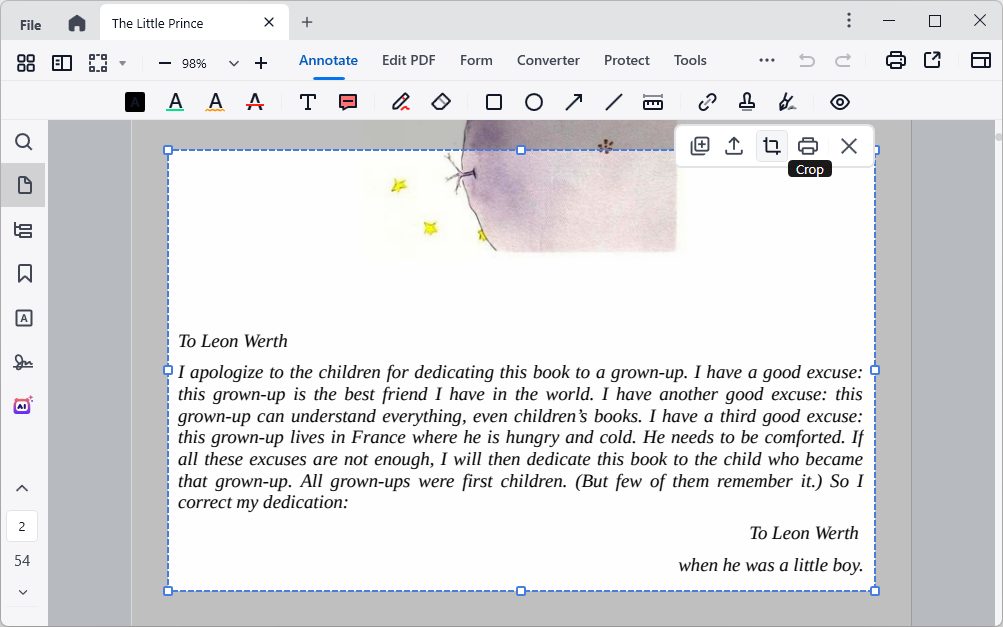The width and height of the screenshot is (1003, 627).
Task: Open the zoom level dropdown
Action: click(x=233, y=61)
